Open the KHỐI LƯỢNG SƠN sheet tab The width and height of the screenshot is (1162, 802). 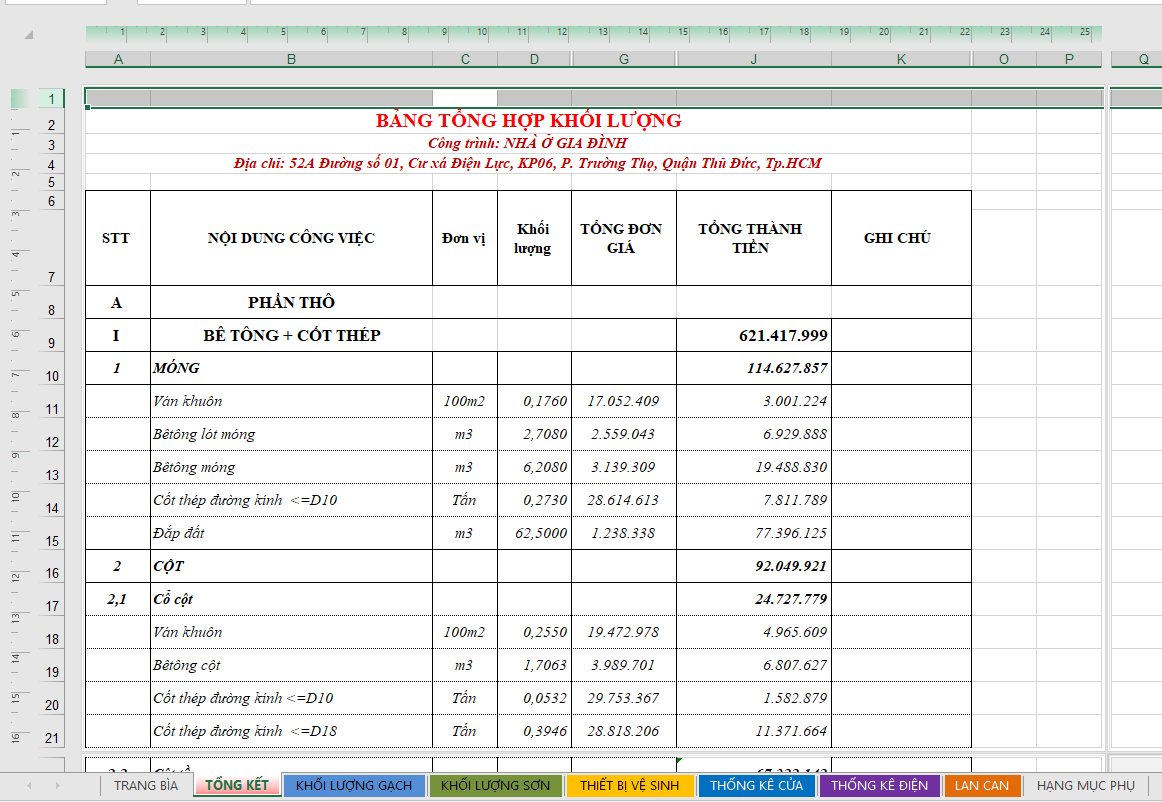pos(495,786)
